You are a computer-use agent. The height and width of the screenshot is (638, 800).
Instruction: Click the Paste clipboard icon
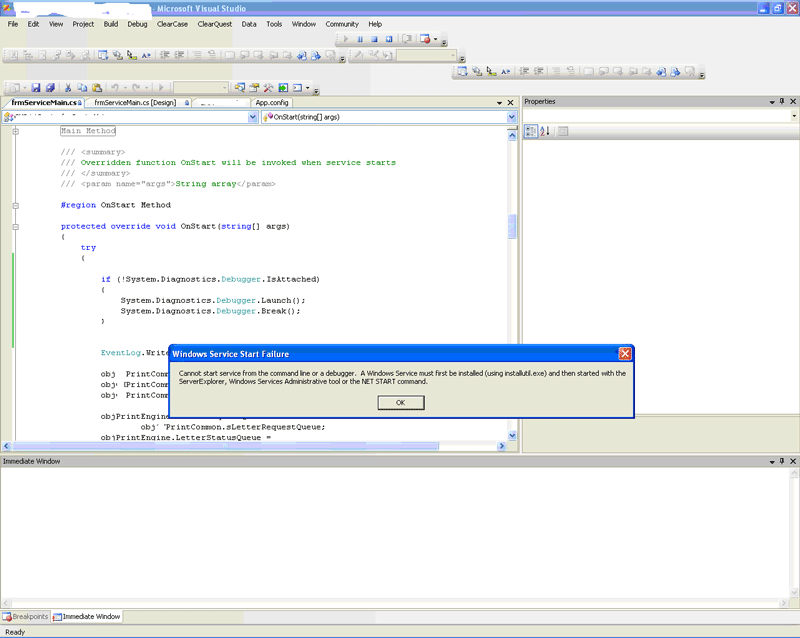[x=97, y=88]
